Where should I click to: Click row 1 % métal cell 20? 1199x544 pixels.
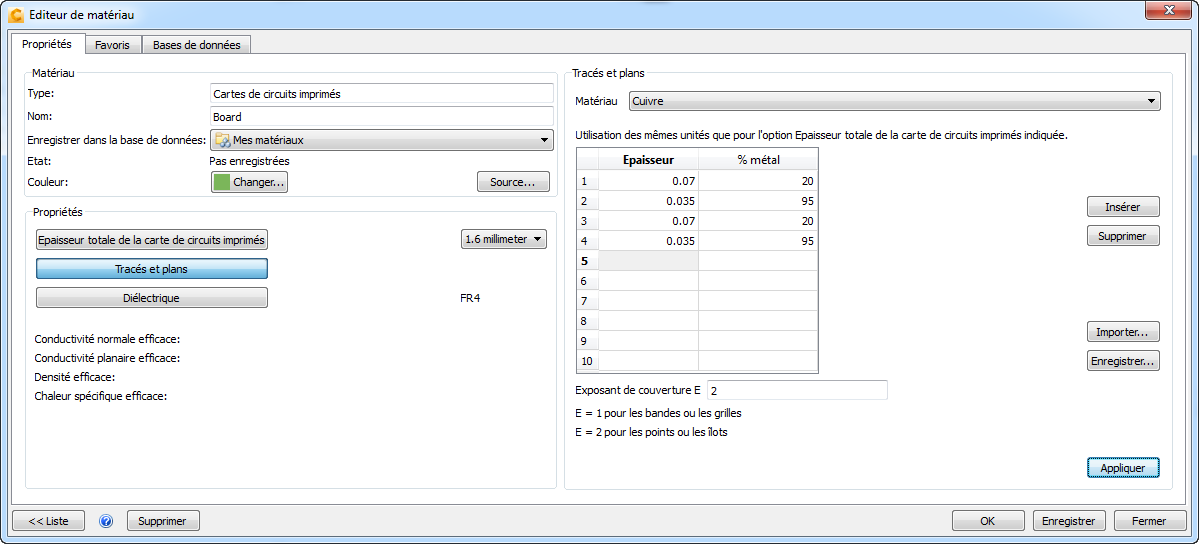[758, 181]
